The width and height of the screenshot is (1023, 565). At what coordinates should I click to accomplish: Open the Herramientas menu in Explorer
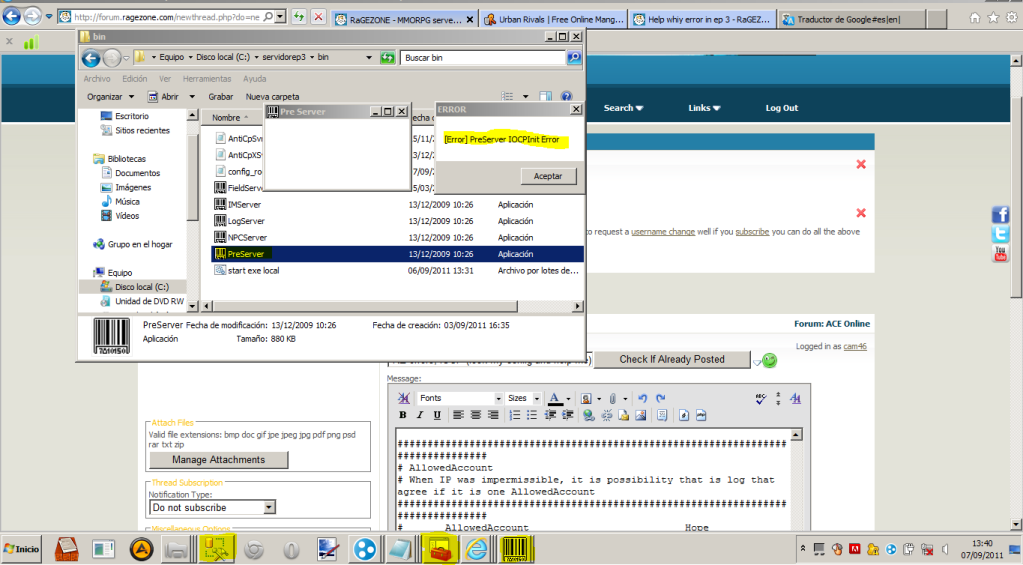pos(207,79)
